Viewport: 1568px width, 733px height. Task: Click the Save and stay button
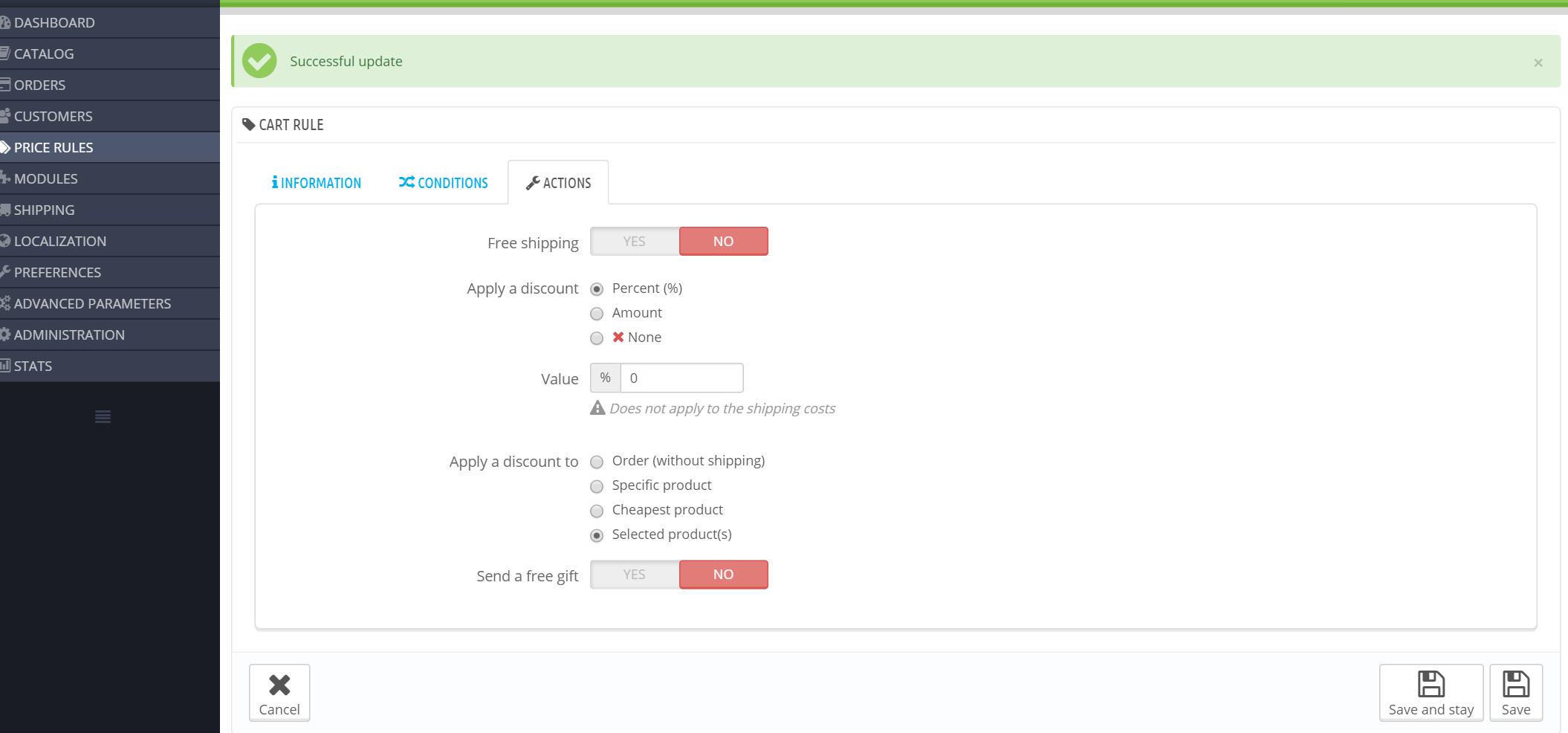point(1431,693)
